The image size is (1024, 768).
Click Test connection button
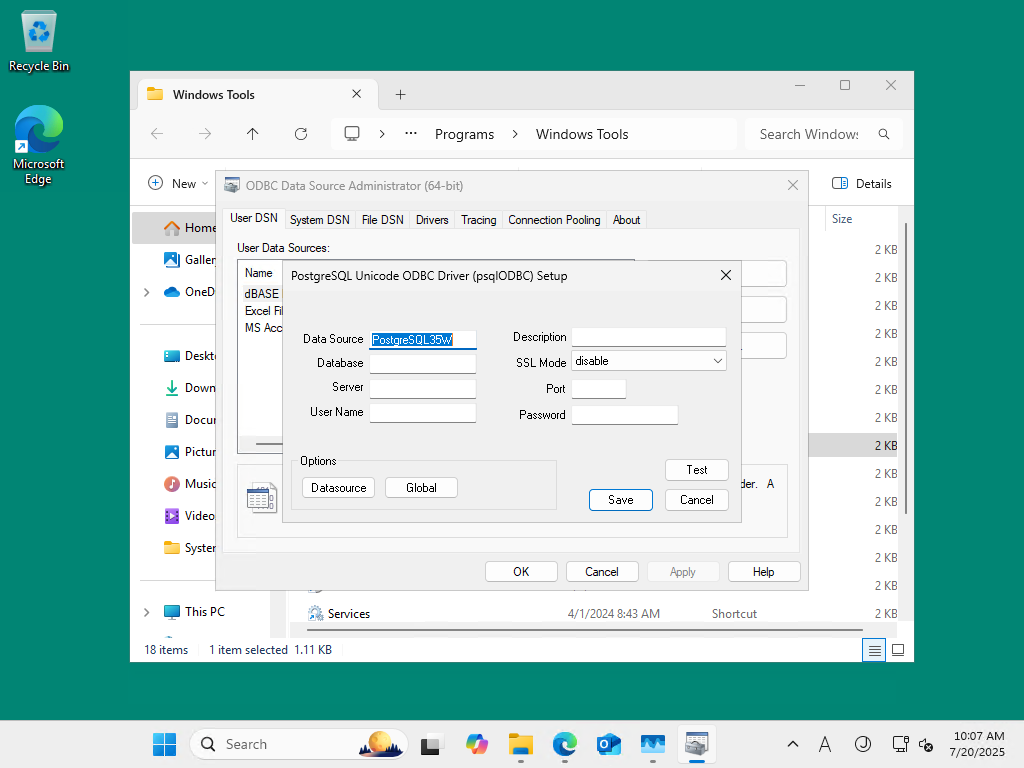point(697,470)
